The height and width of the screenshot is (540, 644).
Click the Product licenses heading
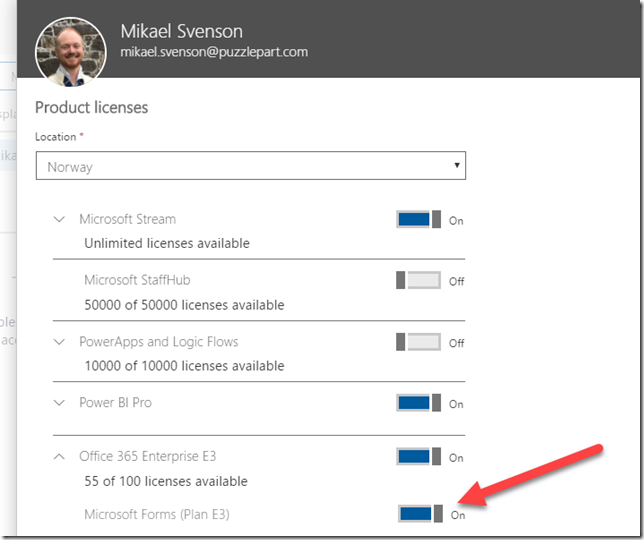tap(92, 108)
